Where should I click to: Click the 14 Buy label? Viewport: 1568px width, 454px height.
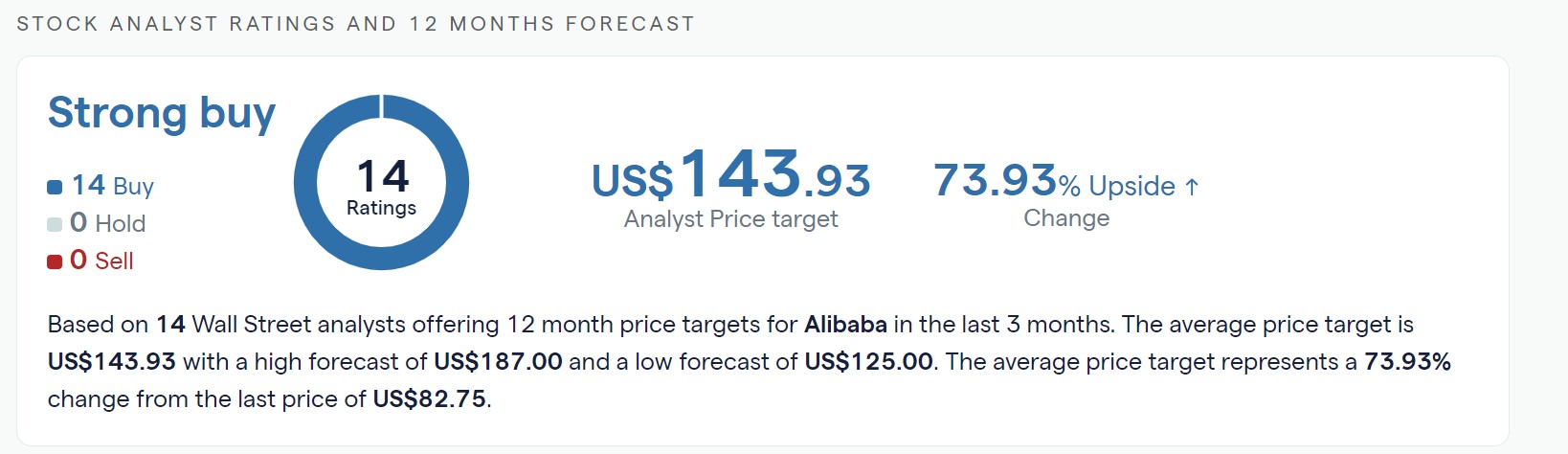(x=113, y=185)
